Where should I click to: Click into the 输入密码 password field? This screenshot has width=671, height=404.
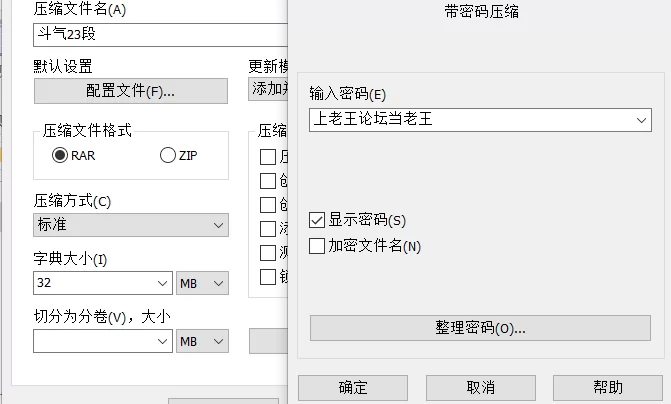470,120
